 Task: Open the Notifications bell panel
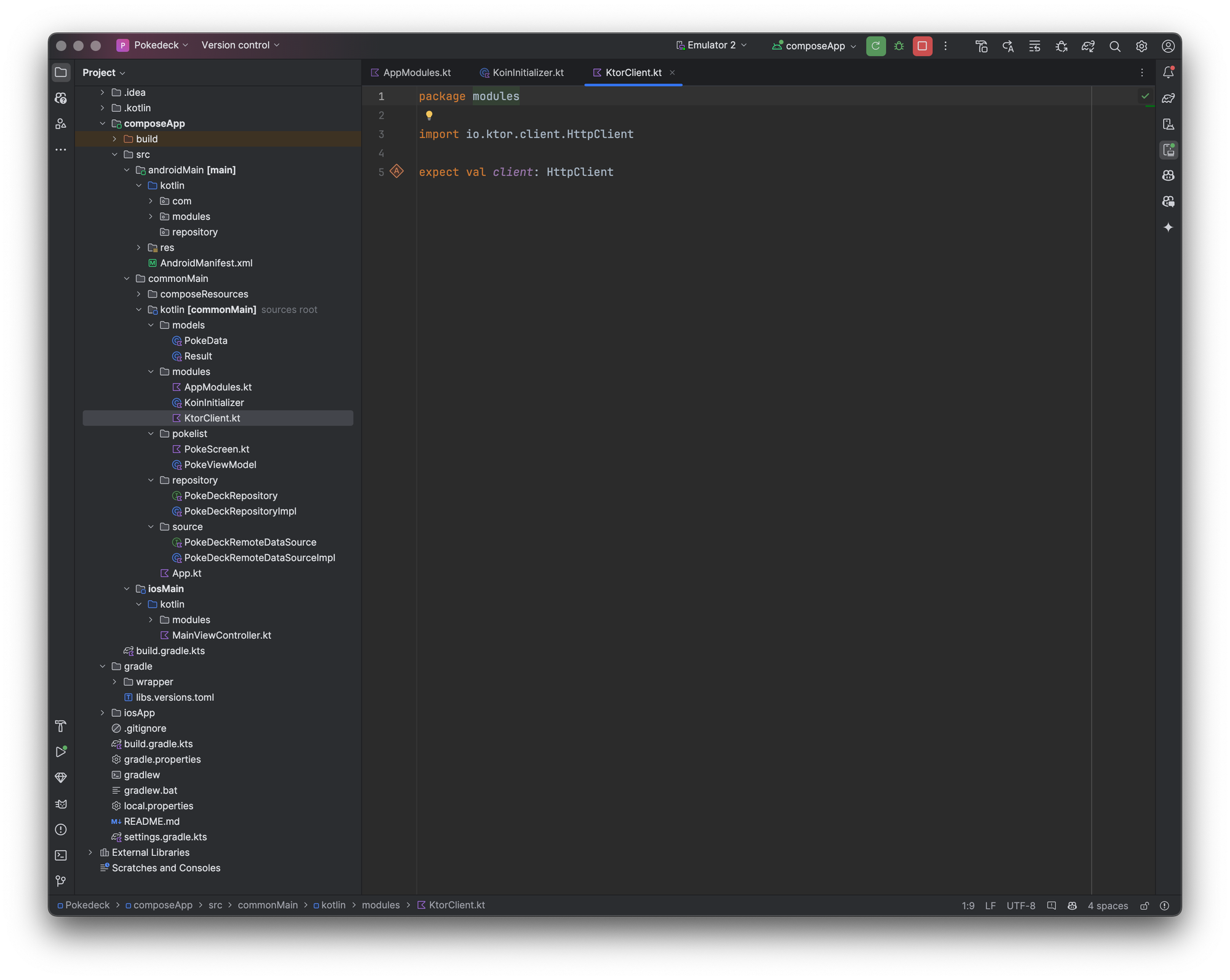tap(1168, 73)
